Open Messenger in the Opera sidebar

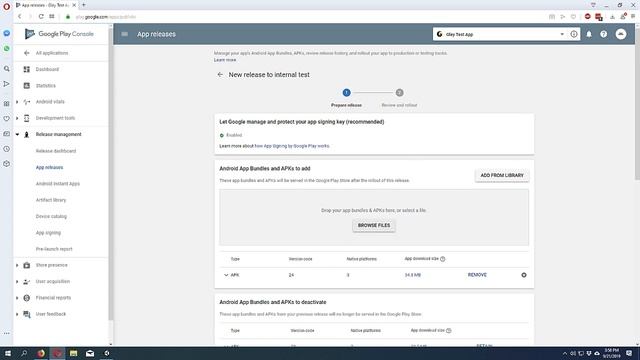coord(7,33)
